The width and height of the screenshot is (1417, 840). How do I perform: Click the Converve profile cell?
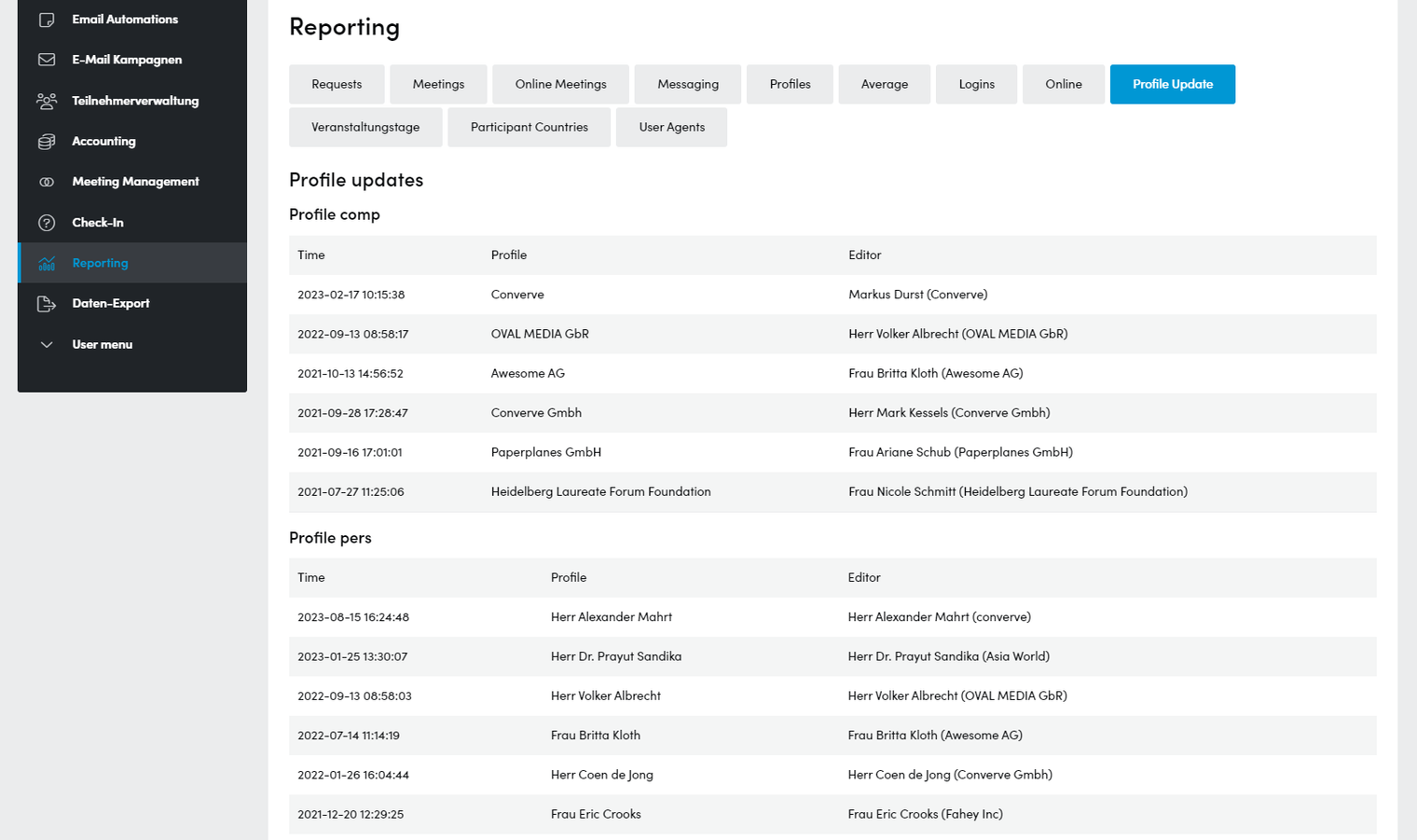[x=517, y=295]
